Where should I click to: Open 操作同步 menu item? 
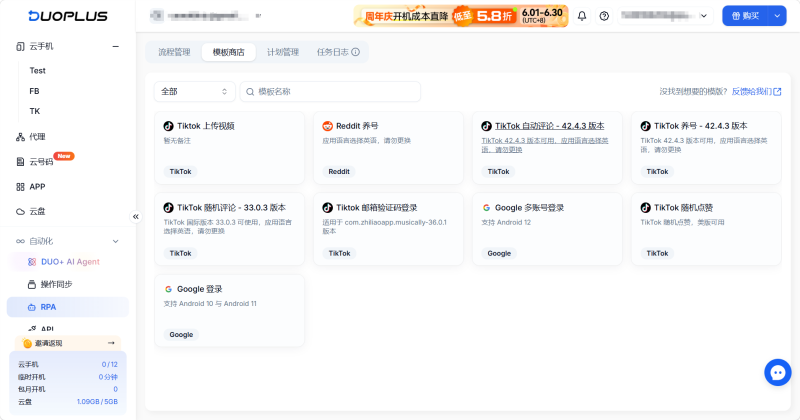click(57, 284)
